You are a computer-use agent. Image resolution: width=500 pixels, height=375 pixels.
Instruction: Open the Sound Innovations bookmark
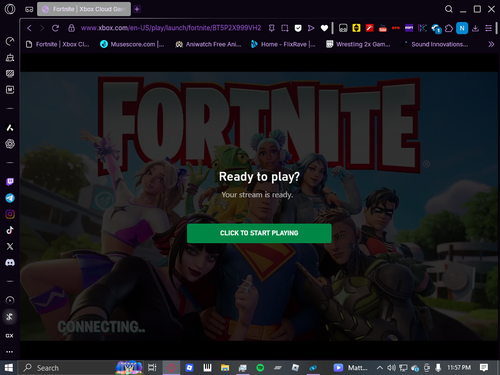pyautogui.click(x=435, y=44)
